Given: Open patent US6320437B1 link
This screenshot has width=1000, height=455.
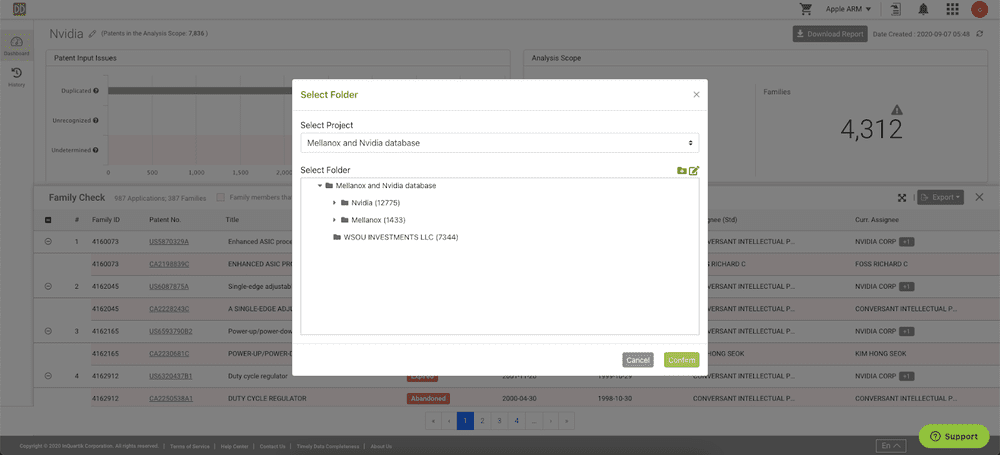Looking at the screenshot, I should click(171, 376).
